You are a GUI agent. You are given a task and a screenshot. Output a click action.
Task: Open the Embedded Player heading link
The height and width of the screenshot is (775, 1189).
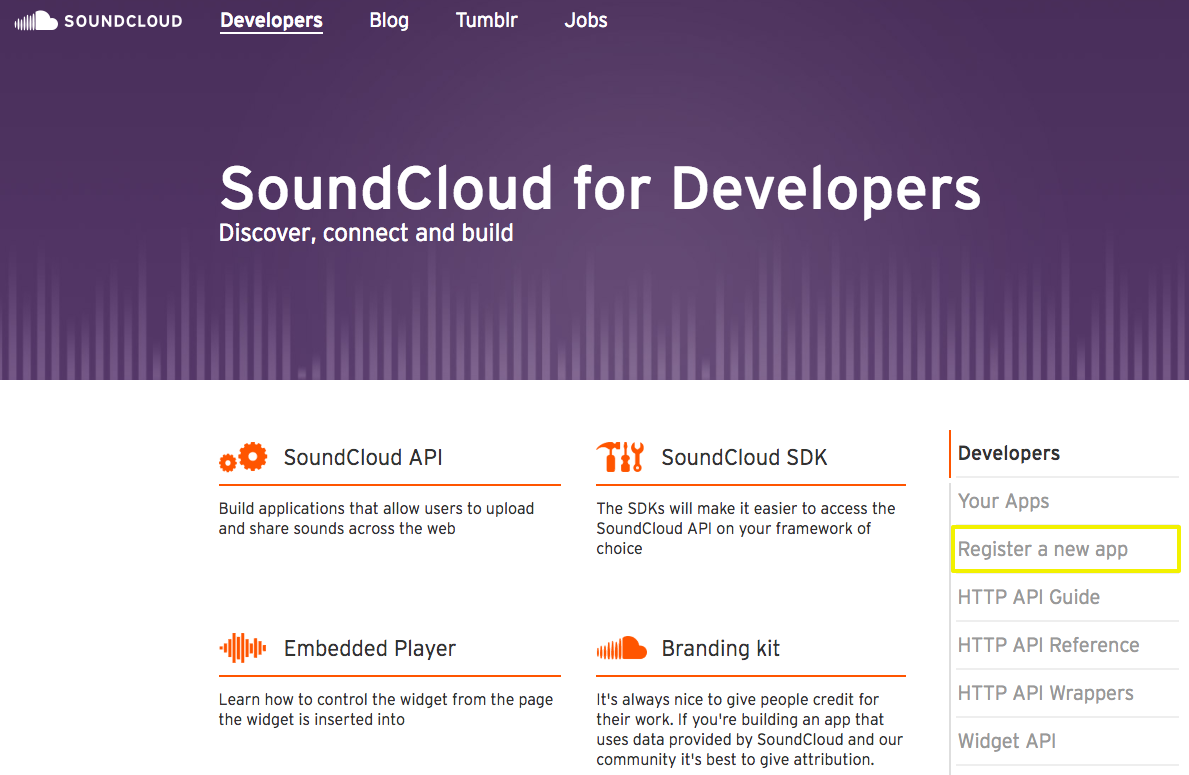[369, 648]
